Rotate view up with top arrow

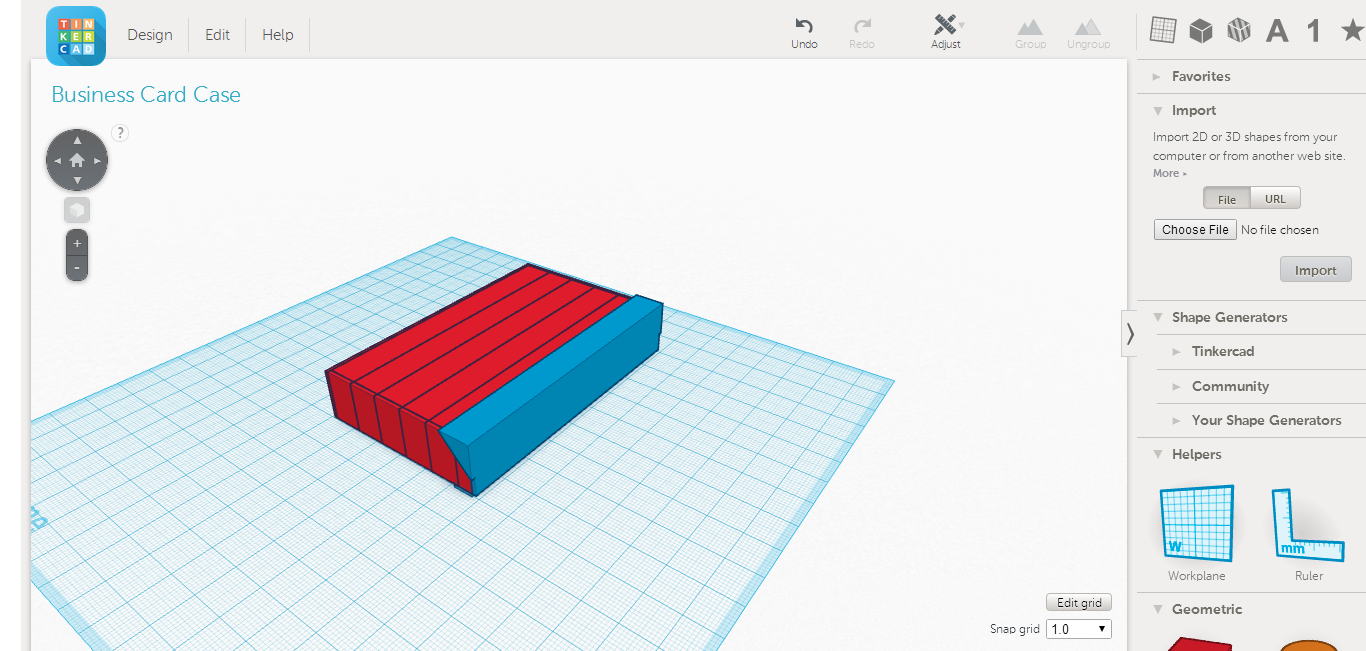click(77, 141)
